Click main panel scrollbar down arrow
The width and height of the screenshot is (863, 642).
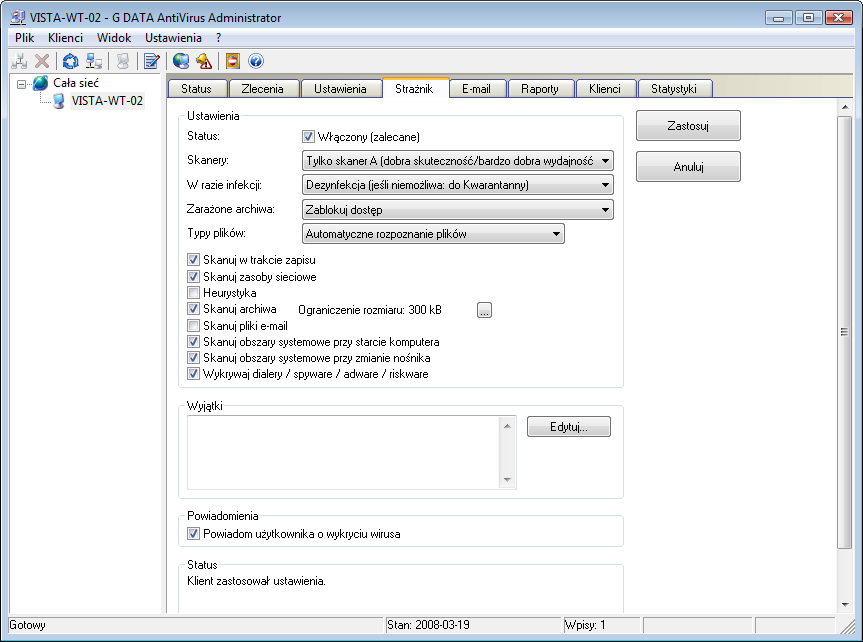845,605
